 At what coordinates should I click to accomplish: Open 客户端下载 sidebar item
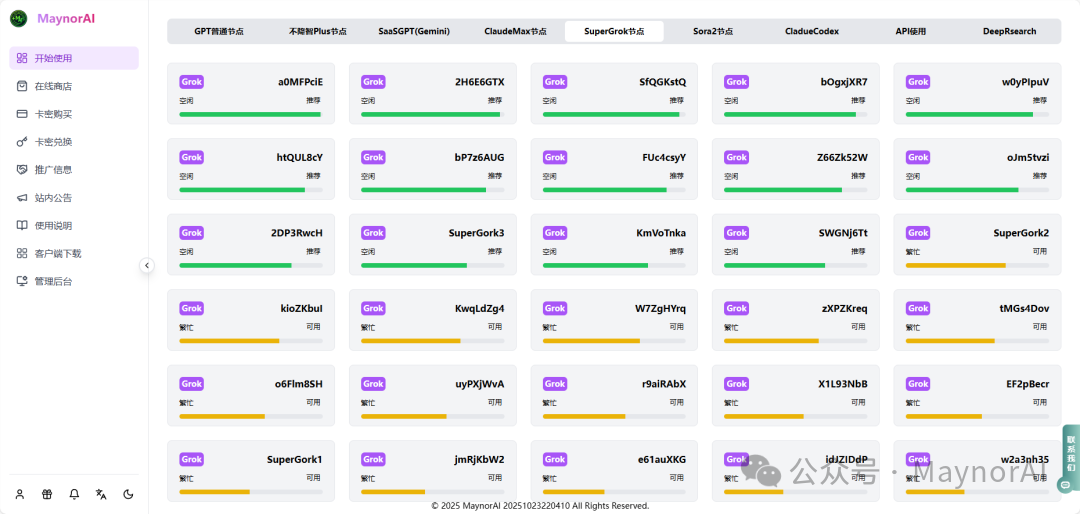74,254
